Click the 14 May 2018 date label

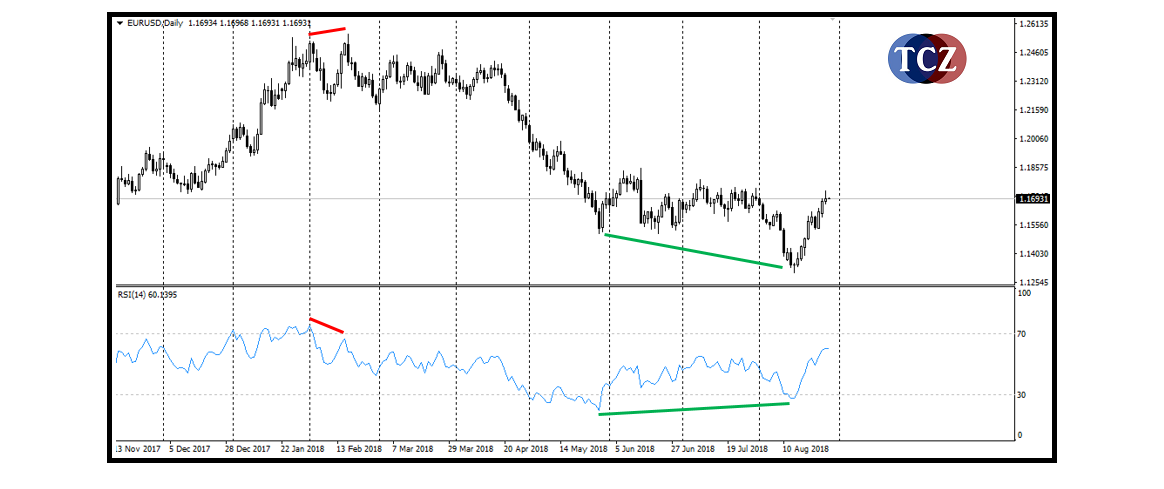(x=581, y=449)
